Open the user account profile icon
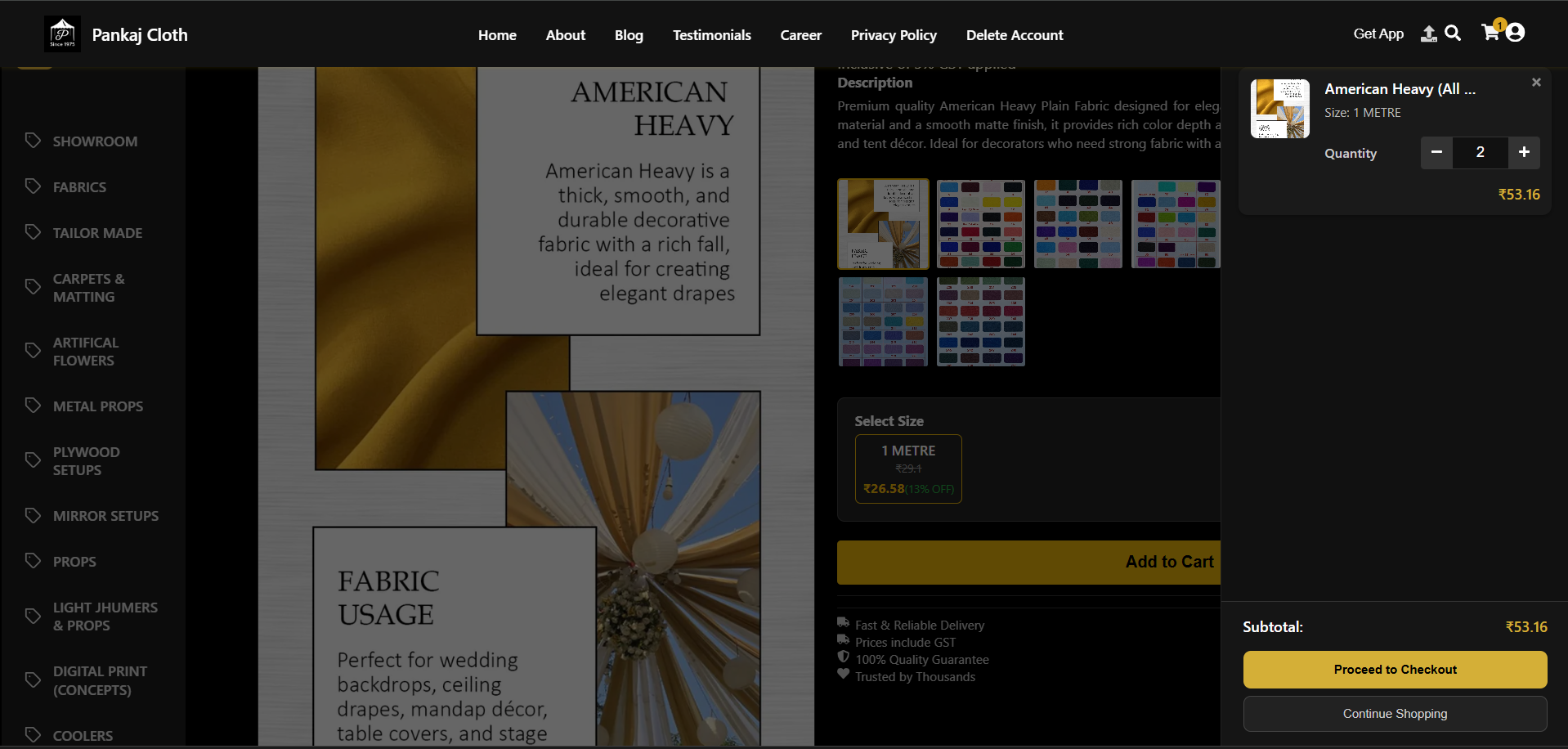This screenshot has width=1568, height=749. point(1515,32)
